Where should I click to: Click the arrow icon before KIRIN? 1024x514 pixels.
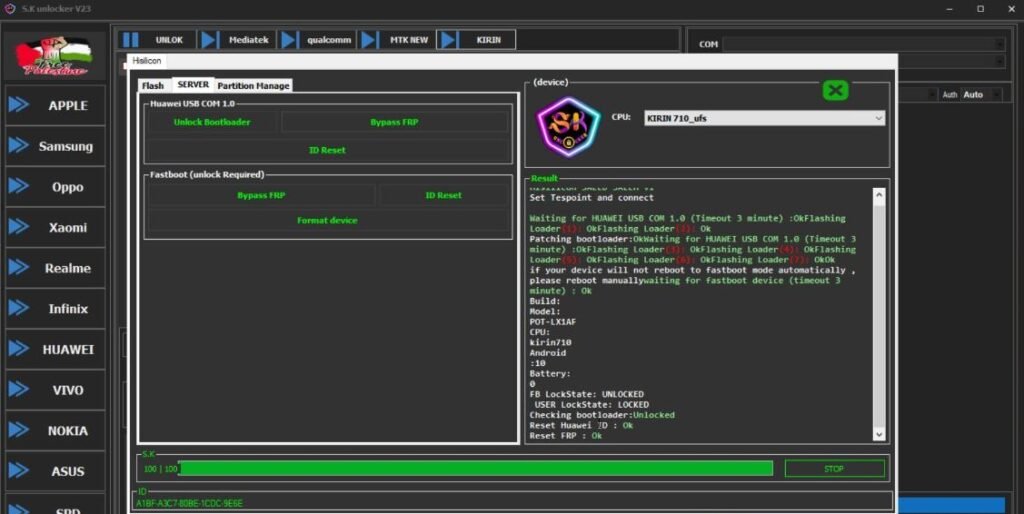pos(448,40)
